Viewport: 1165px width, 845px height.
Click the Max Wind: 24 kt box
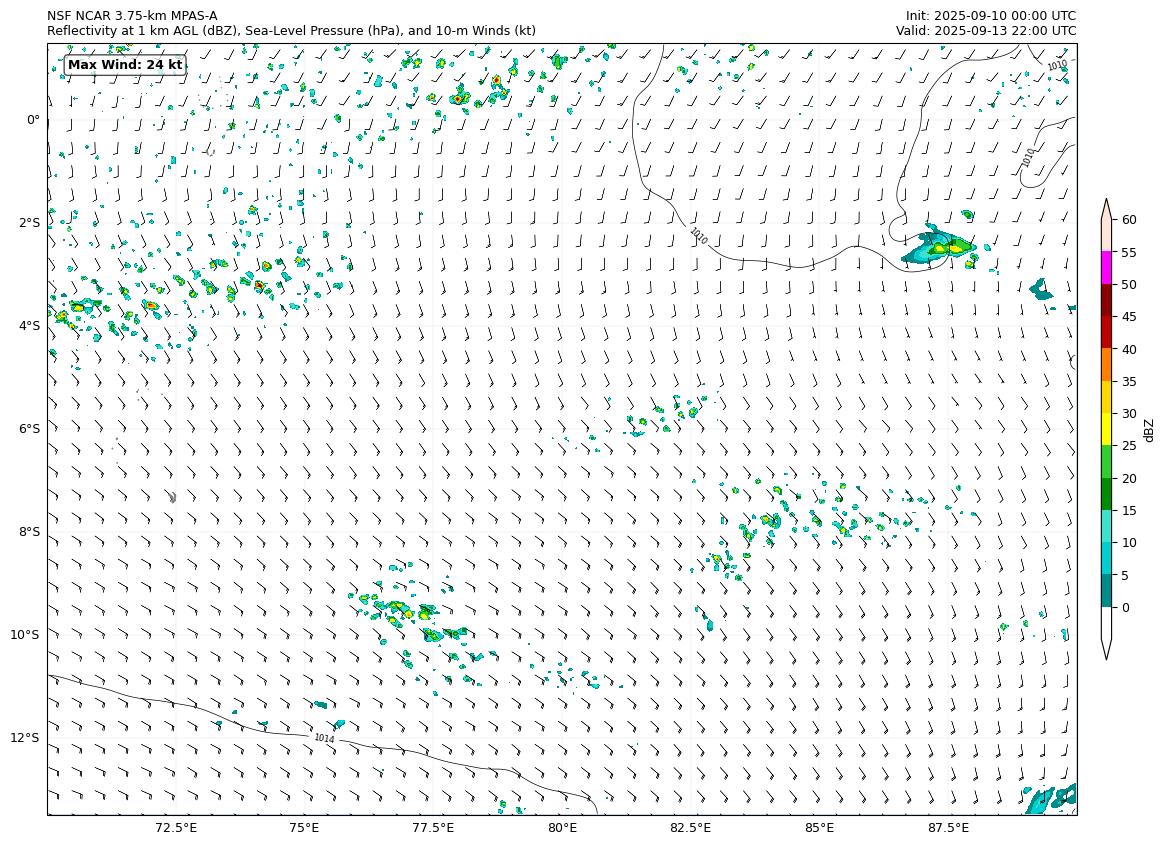tap(125, 65)
